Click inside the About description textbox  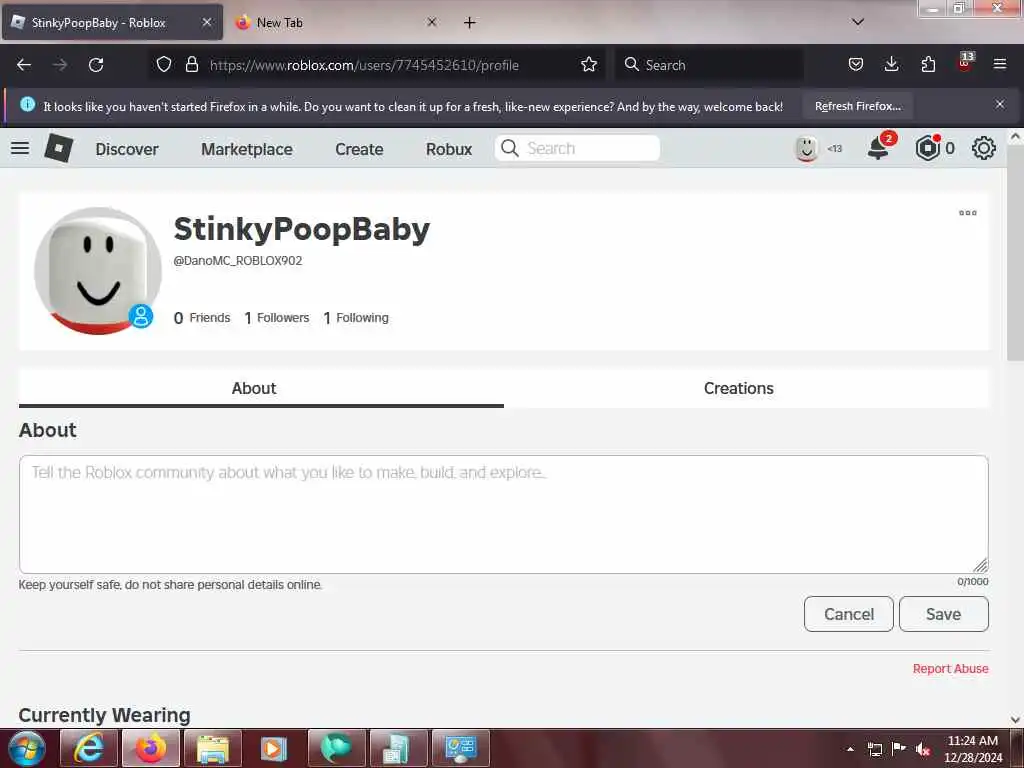[504, 515]
